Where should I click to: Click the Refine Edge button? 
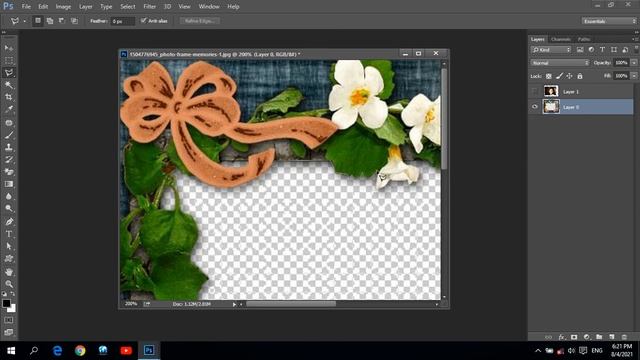pos(200,21)
